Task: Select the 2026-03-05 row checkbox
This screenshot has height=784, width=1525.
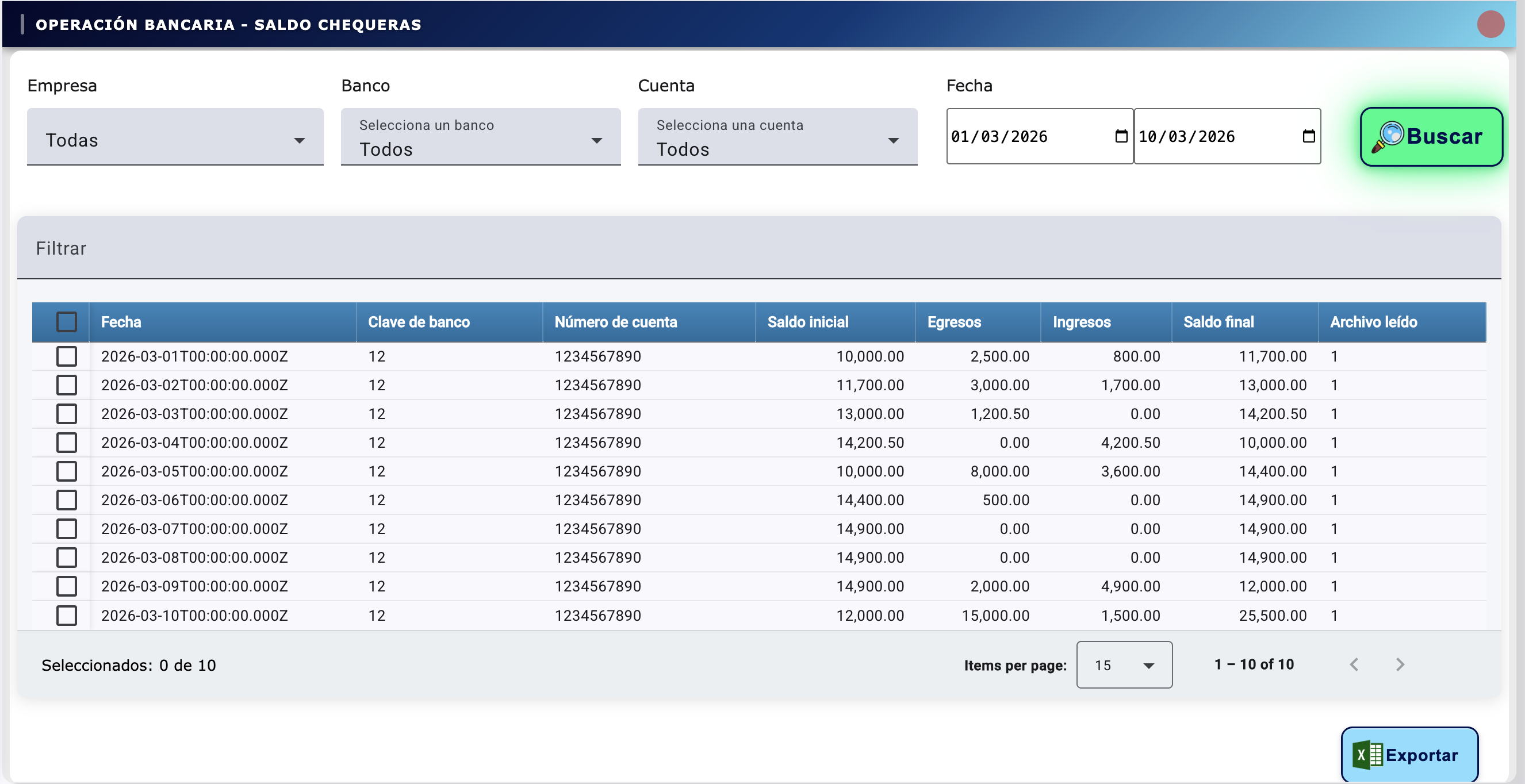Action: point(66,471)
